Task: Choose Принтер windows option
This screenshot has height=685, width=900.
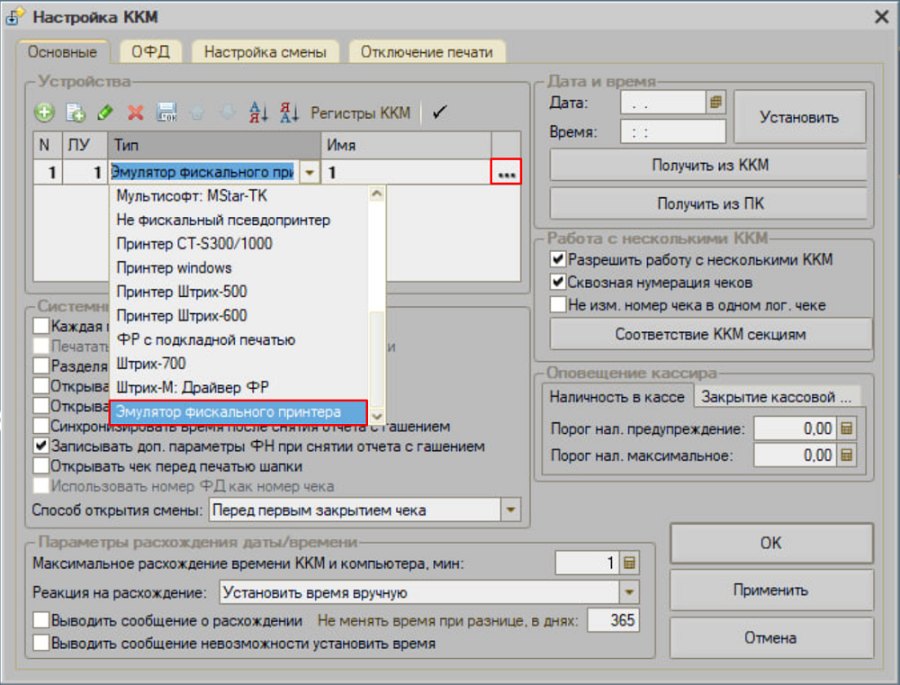Action: [239, 268]
